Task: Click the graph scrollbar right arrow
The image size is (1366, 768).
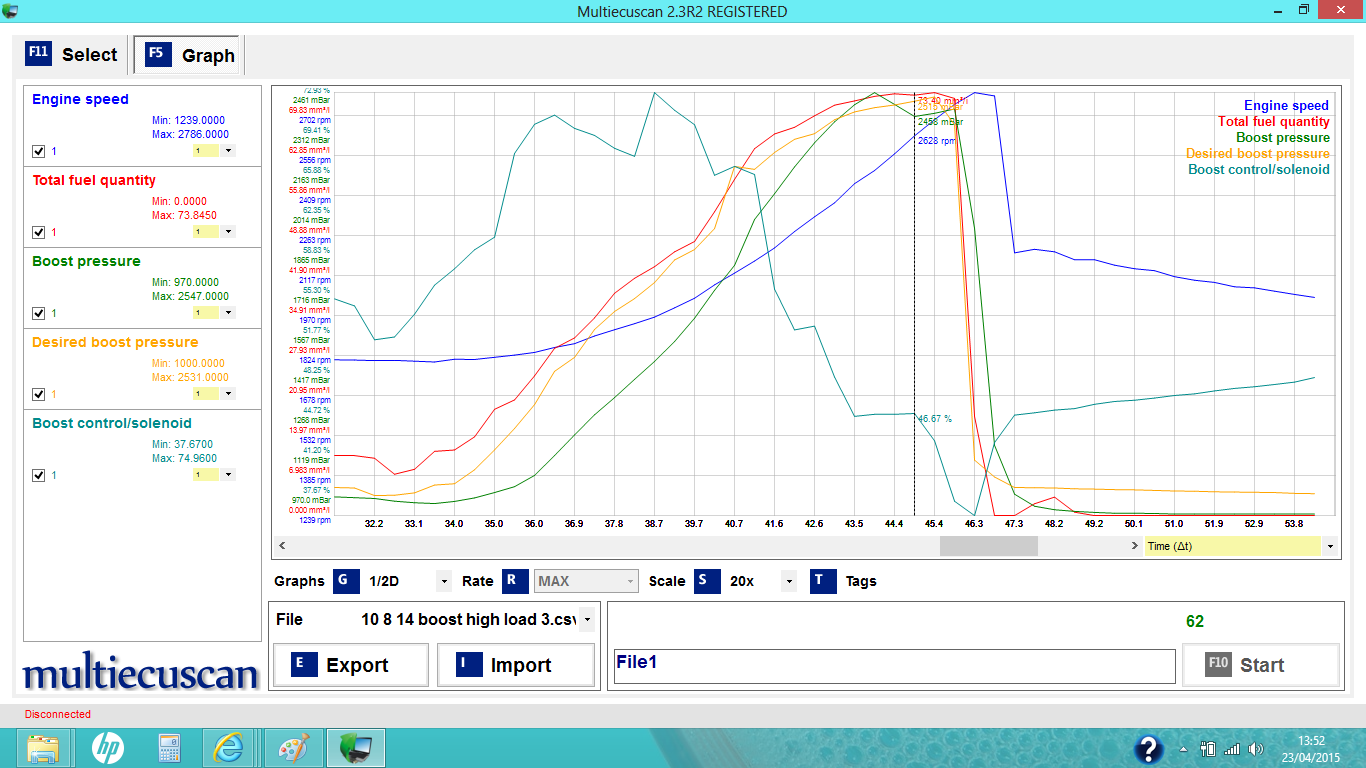Action: click(1135, 546)
